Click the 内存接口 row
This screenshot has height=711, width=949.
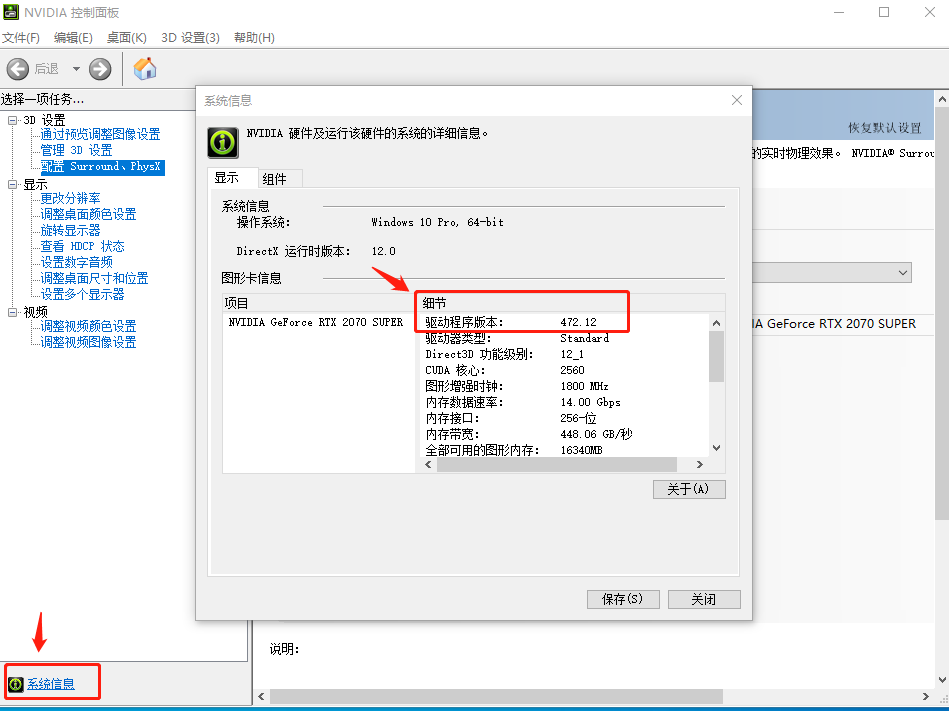point(565,418)
